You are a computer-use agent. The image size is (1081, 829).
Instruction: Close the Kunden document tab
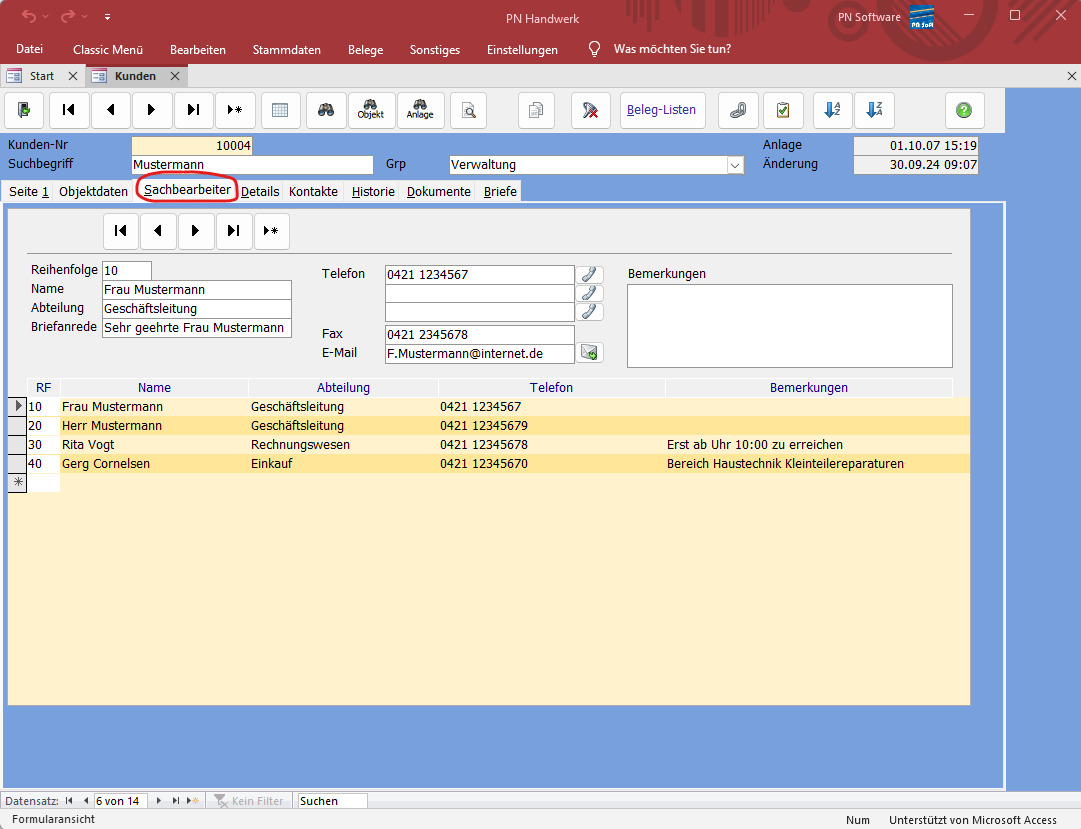pyautogui.click(x=175, y=76)
